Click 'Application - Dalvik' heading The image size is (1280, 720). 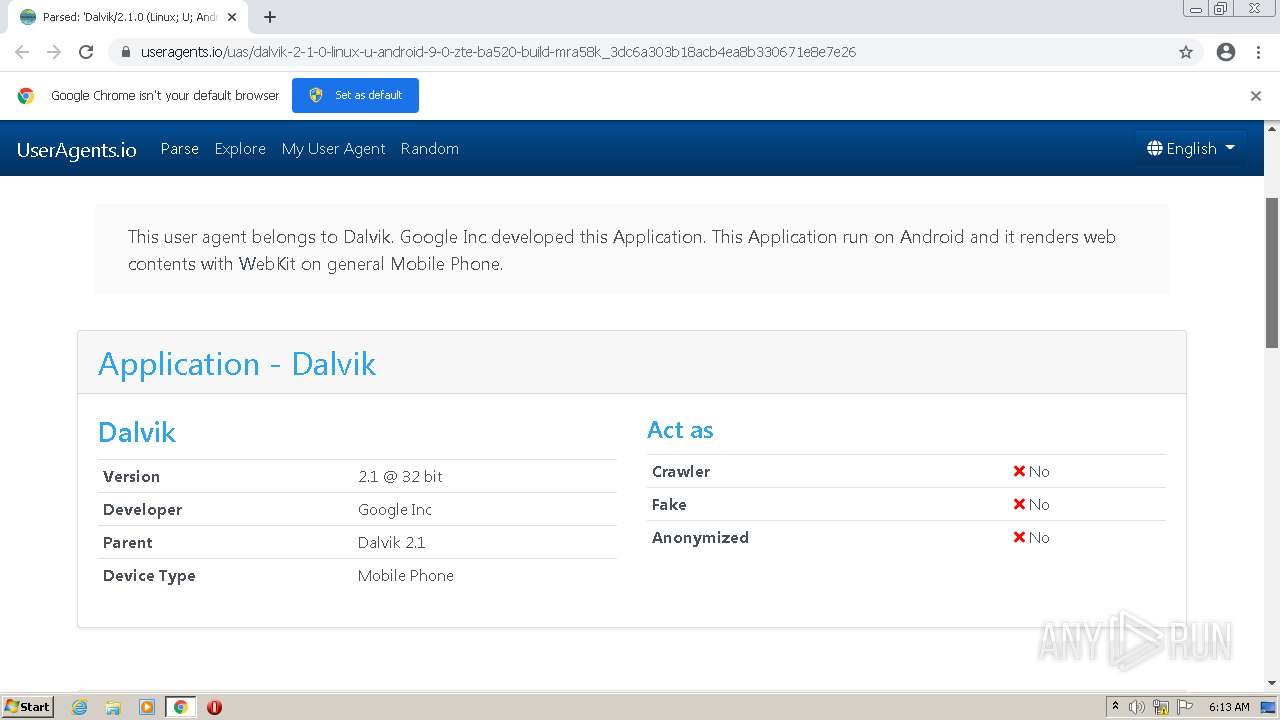pos(237,364)
